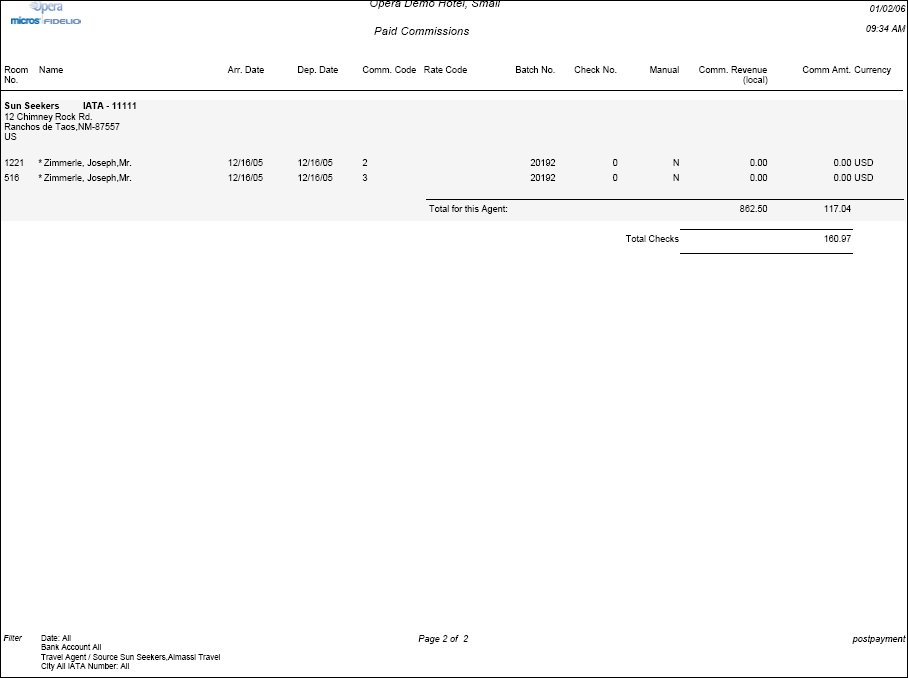
Task: Click Travel Agent / Source filter line
Action: (x=130, y=657)
